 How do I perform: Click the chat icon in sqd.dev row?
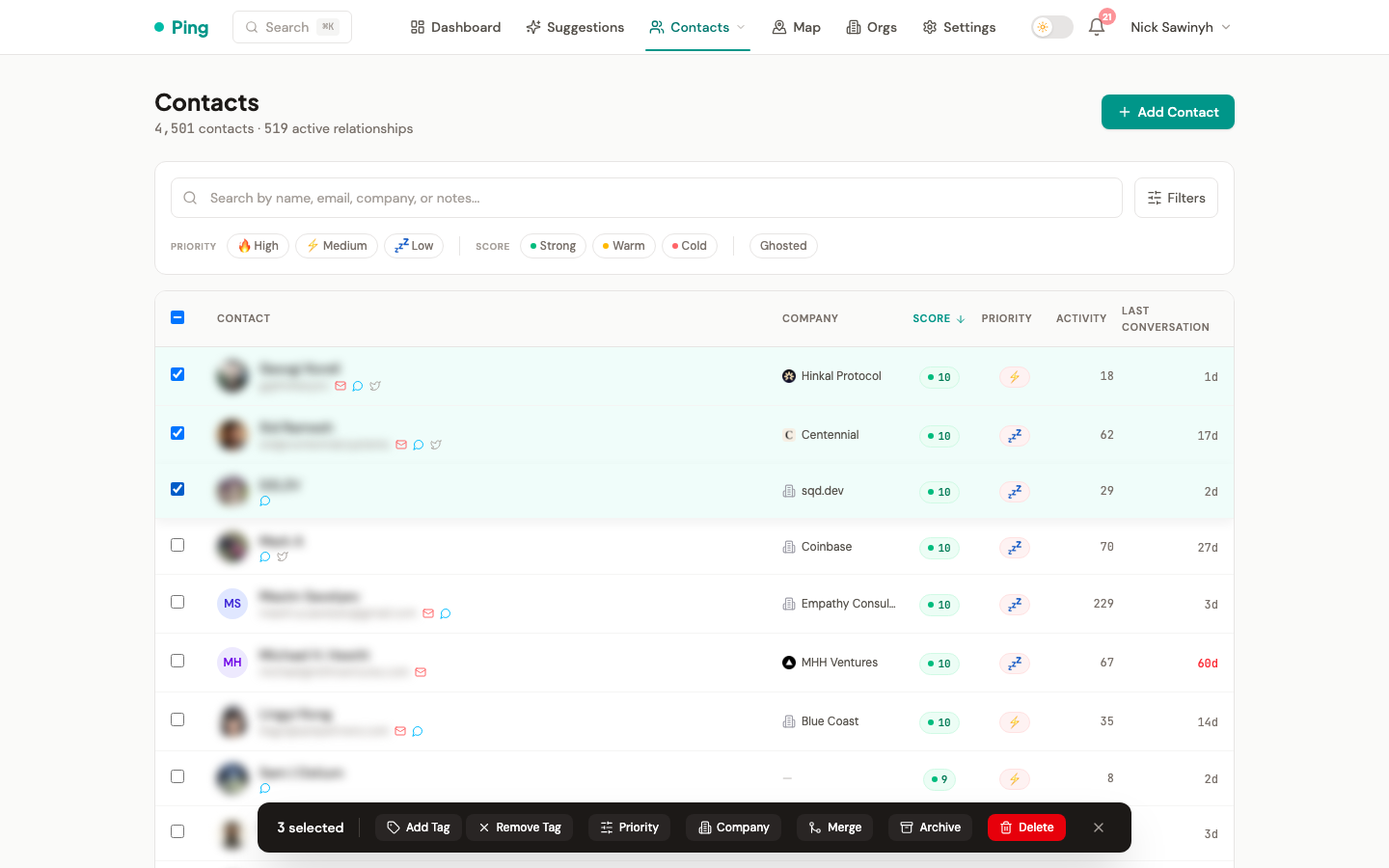point(265,501)
